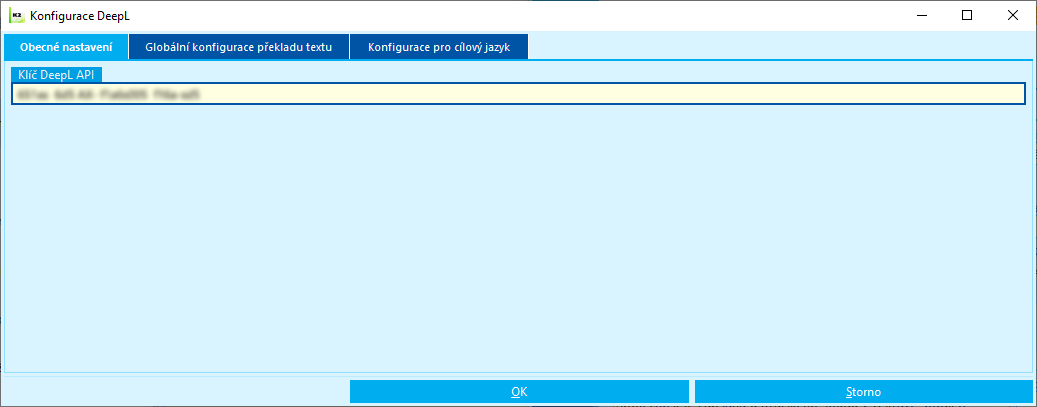Viewport: 1037px width, 407px height.
Task: Maximize the Konfigurace DeepL window
Action: click(x=966, y=15)
